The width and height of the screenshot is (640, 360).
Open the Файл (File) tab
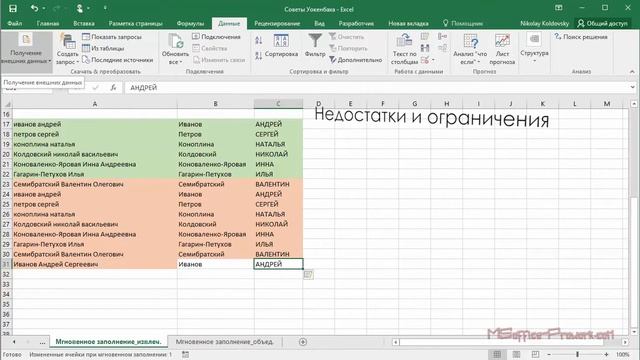pyautogui.click(x=14, y=23)
